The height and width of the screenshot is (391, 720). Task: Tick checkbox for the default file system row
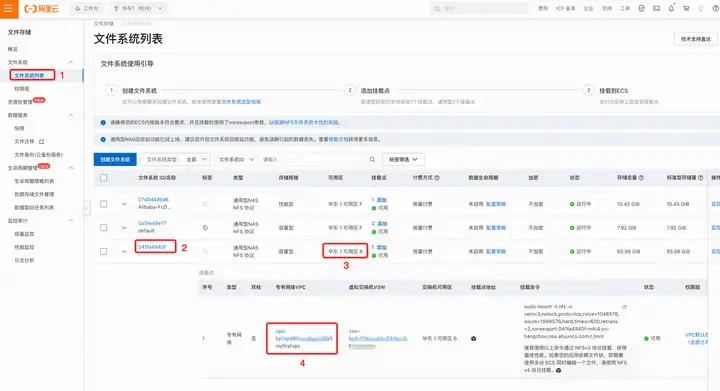pyautogui.click(x=104, y=228)
